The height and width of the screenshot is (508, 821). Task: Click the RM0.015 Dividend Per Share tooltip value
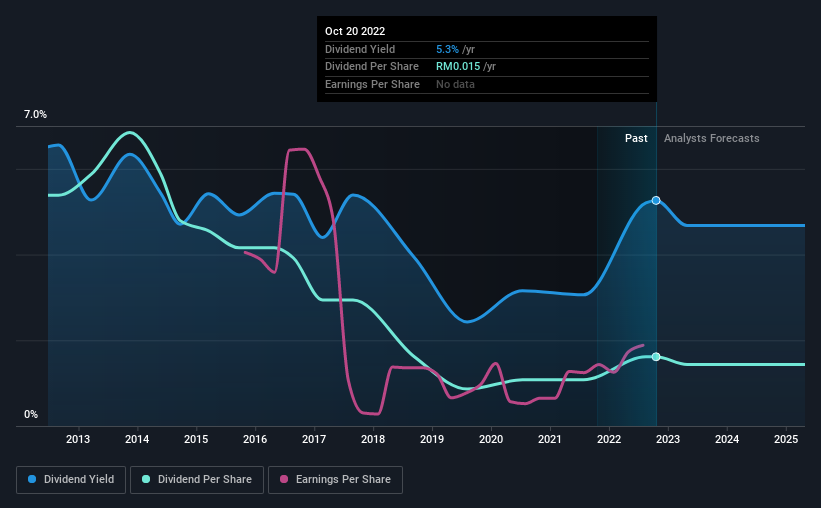point(458,67)
